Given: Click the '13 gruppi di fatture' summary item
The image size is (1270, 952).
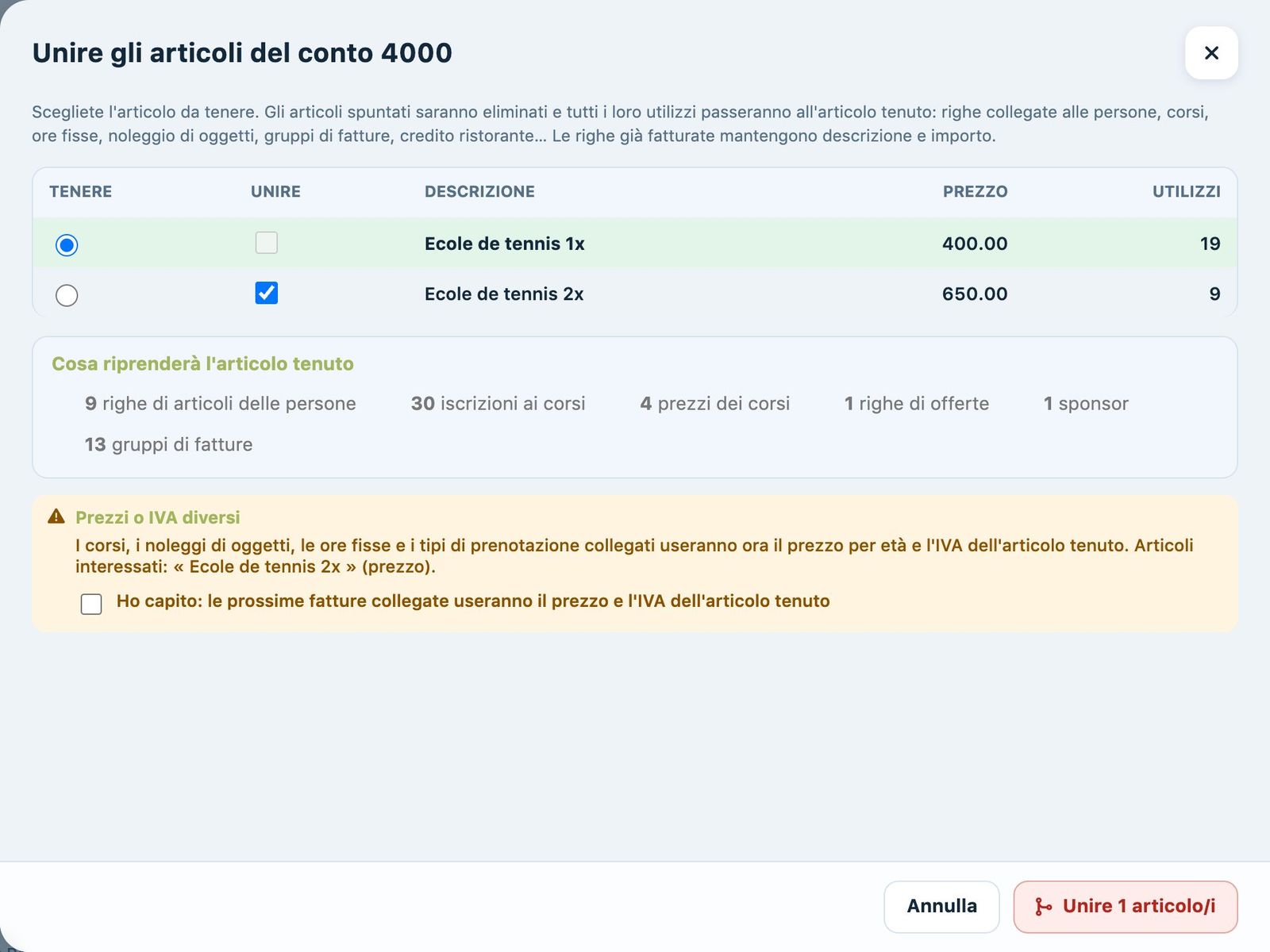Looking at the screenshot, I should click(169, 444).
